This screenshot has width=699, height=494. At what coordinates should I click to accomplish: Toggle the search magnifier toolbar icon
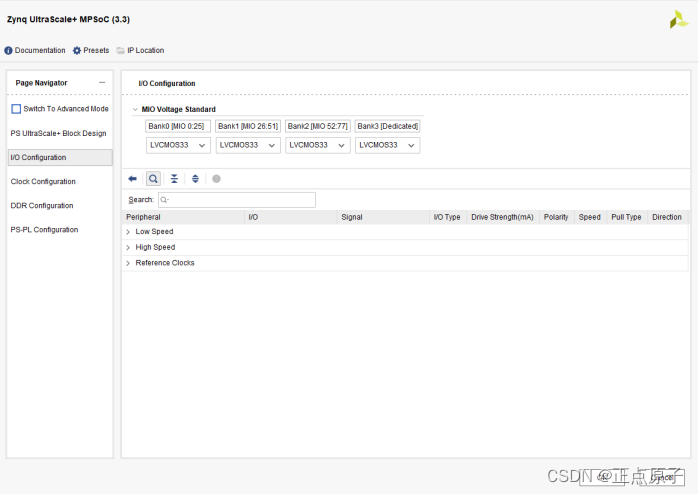click(x=153, y=179)
